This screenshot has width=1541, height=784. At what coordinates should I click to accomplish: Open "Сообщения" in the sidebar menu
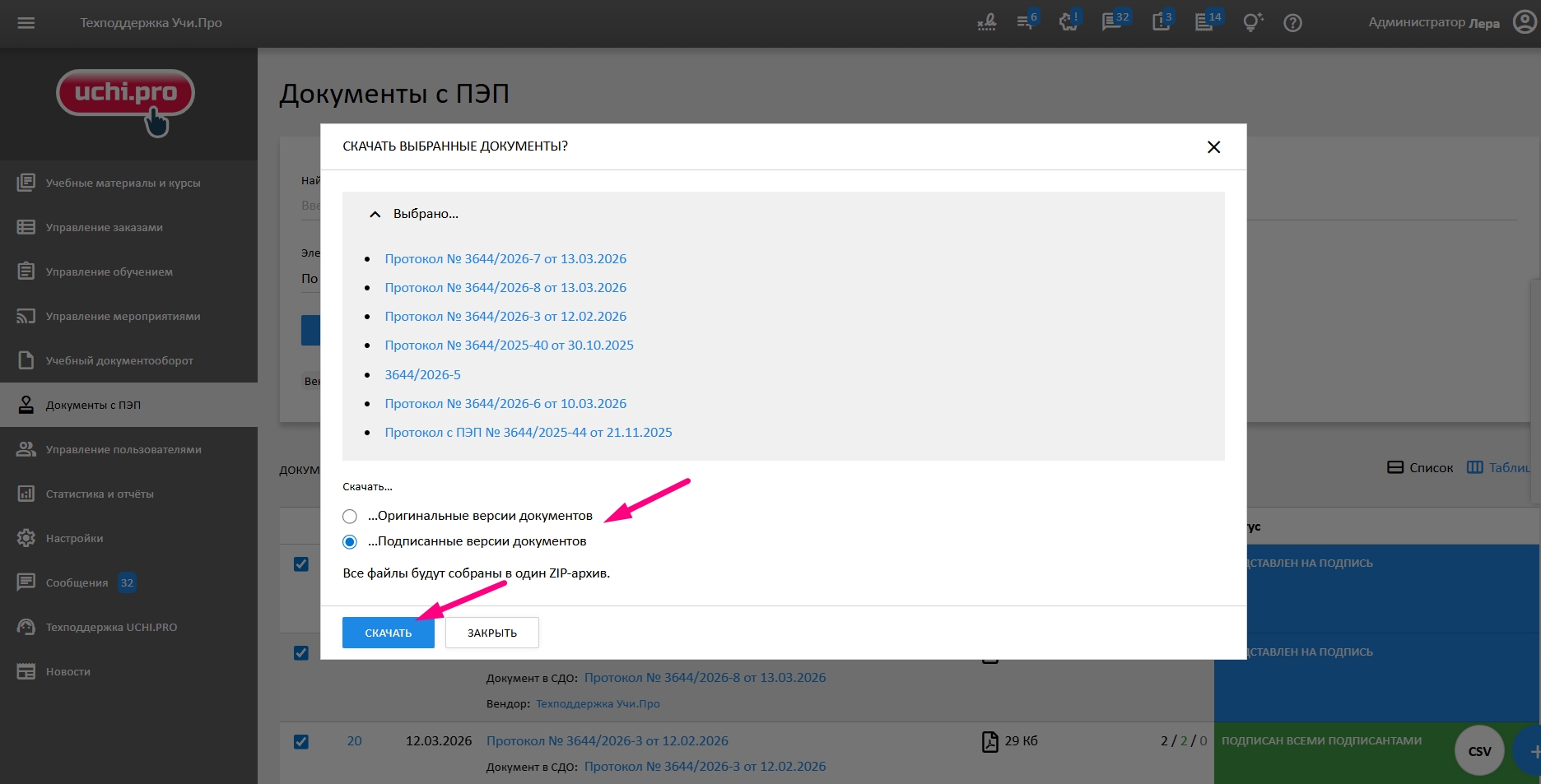click(77, 582)
